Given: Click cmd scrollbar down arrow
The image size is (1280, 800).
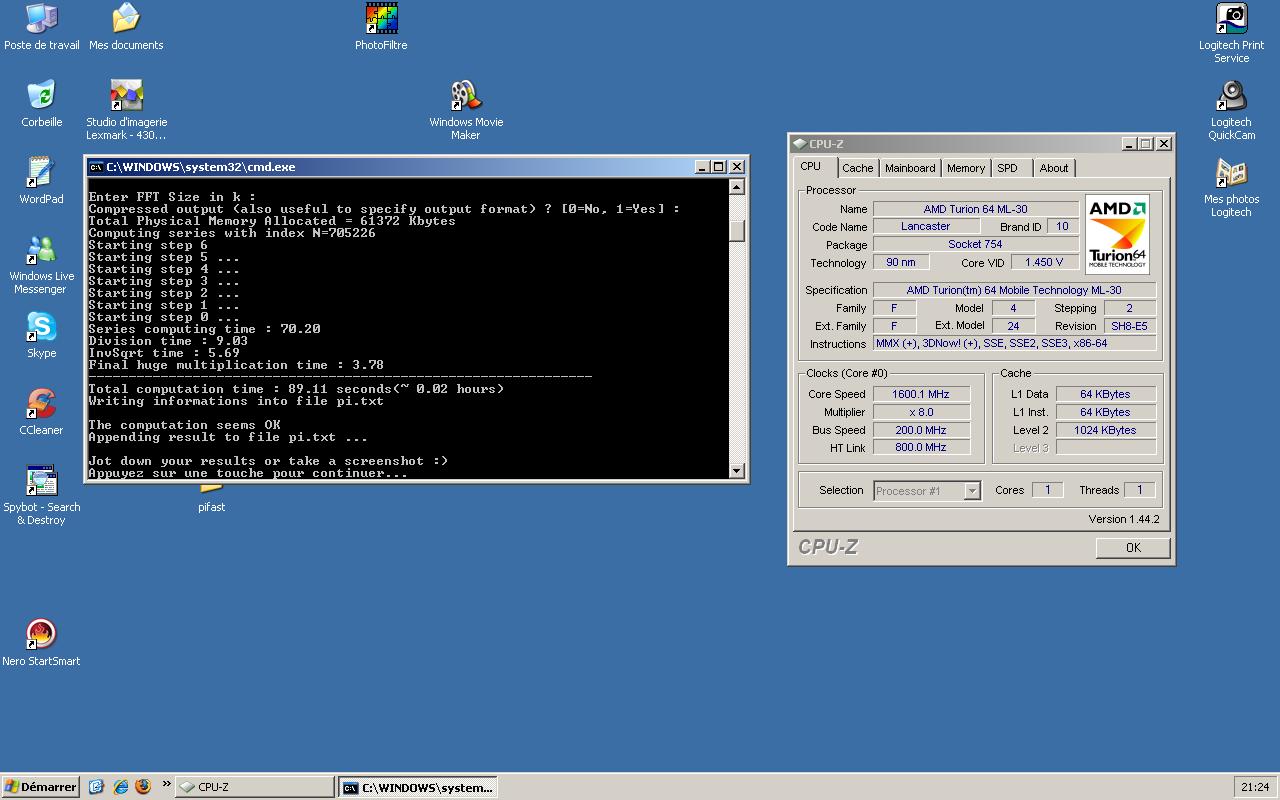Looking at the screenshot, I should point(737,471).
